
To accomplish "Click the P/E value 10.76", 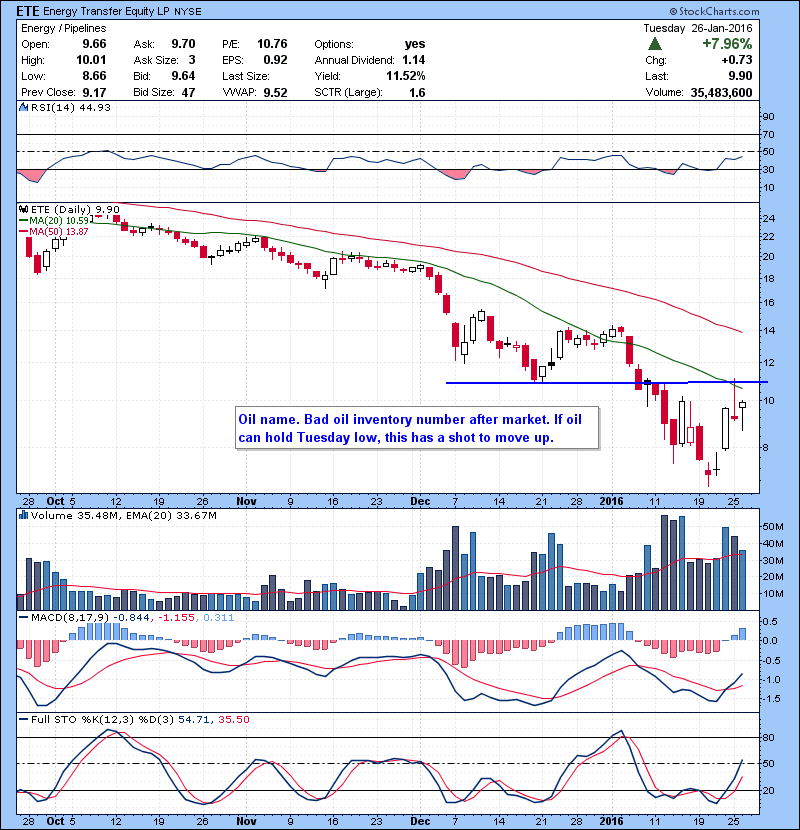I will click(x=272, y=44).
